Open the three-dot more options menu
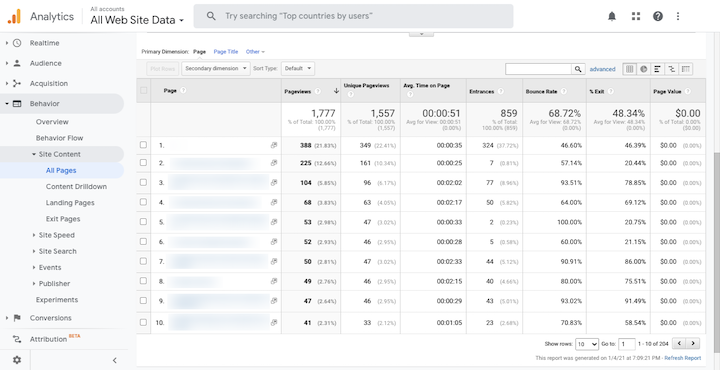This screenshot has width=720, height=370. pyautogui.click(x=678, y=17)
